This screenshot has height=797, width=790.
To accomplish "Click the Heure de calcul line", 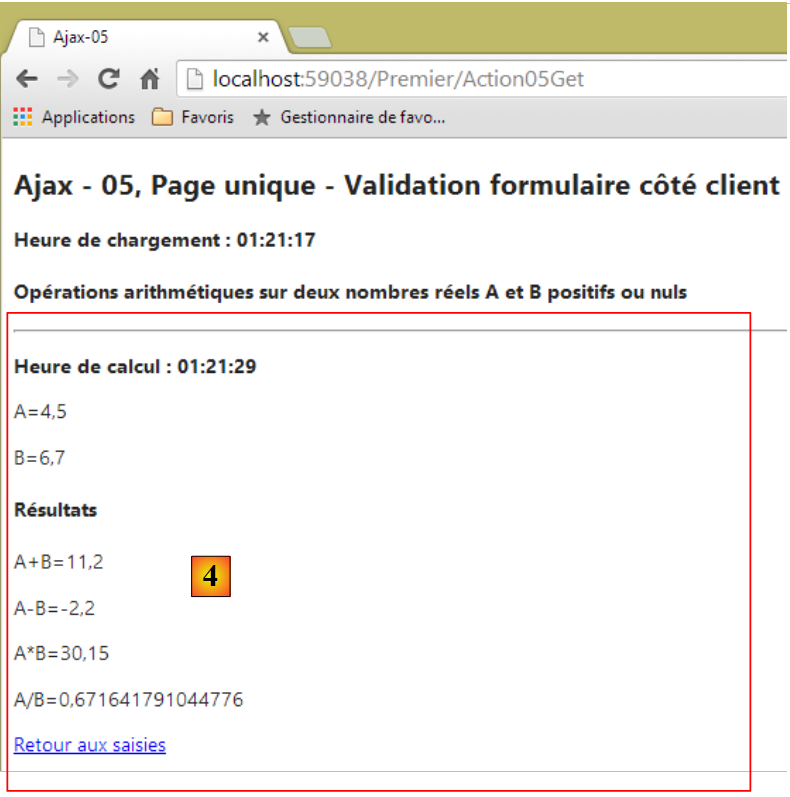I will tap(135, 367).
